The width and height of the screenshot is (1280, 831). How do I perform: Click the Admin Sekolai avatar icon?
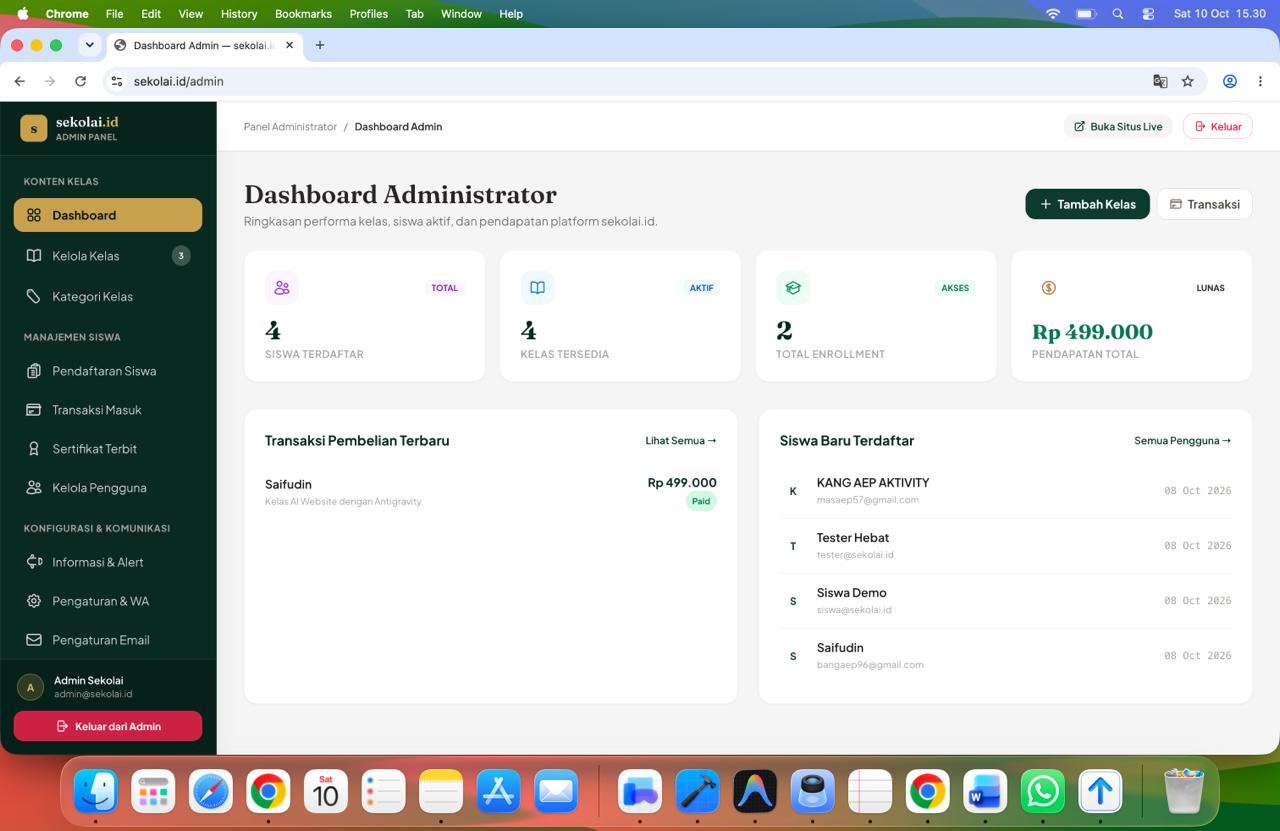[30, 687]
